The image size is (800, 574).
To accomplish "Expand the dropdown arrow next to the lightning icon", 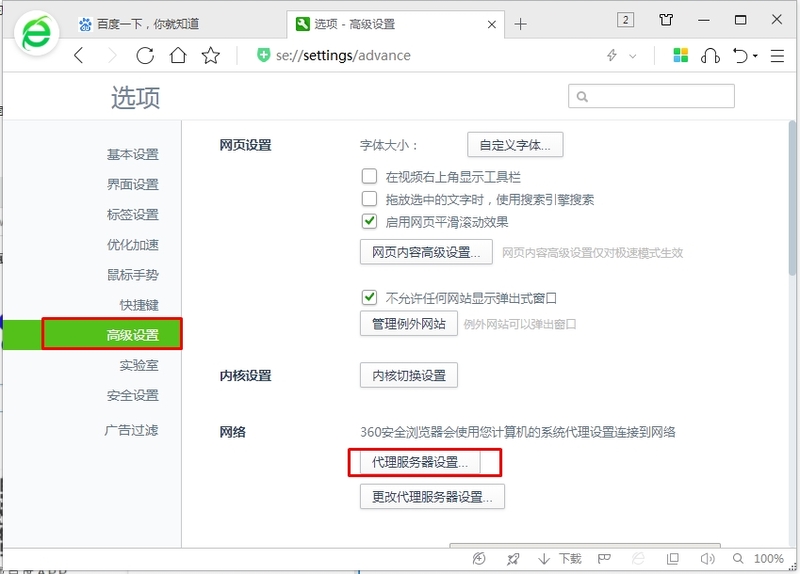I will (x=633, y=56).
